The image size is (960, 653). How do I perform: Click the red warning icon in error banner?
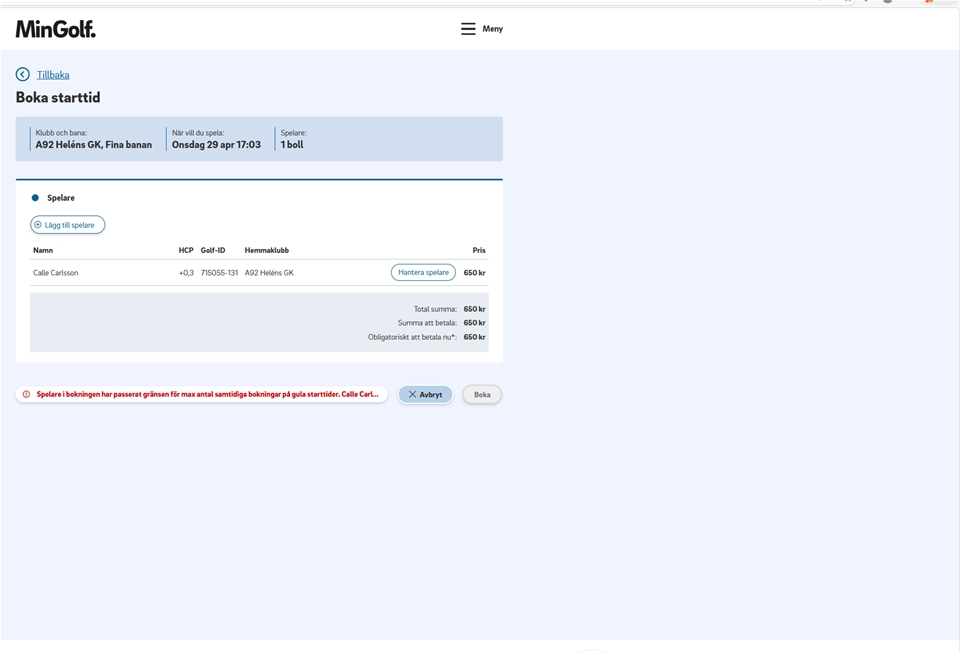pyautogui.click(x=27, y=395)
